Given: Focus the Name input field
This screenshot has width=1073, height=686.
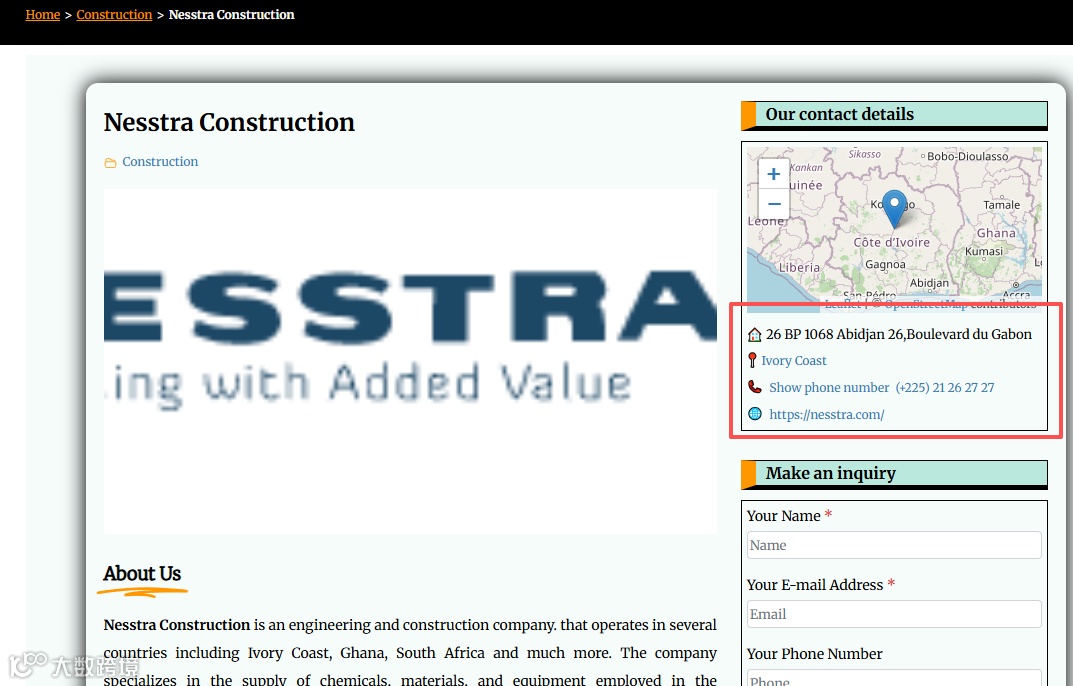Looking at the screenshot, I should point(894,545).
